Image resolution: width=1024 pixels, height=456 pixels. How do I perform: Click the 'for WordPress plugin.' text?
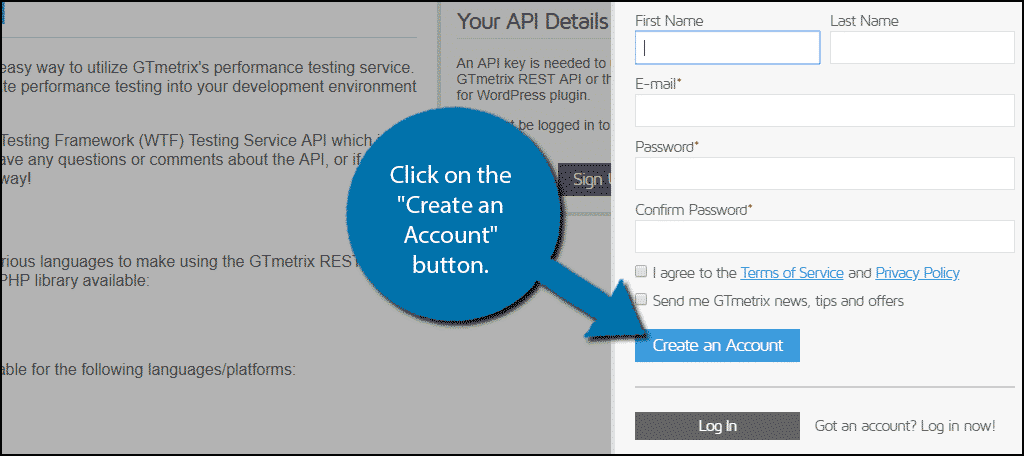click(x=524, y=95)
